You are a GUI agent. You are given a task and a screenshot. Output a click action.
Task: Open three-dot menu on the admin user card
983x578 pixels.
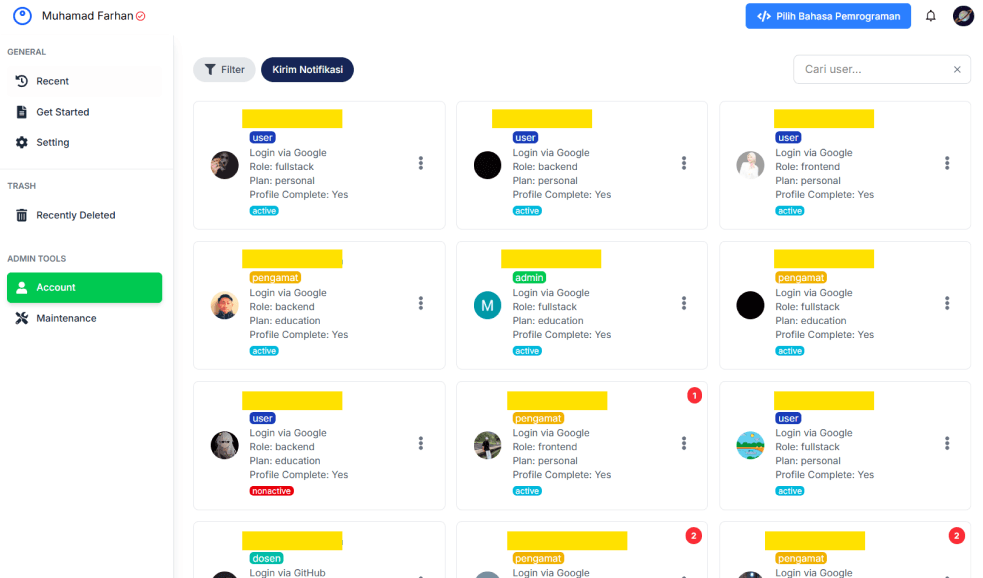click(684, 303)
